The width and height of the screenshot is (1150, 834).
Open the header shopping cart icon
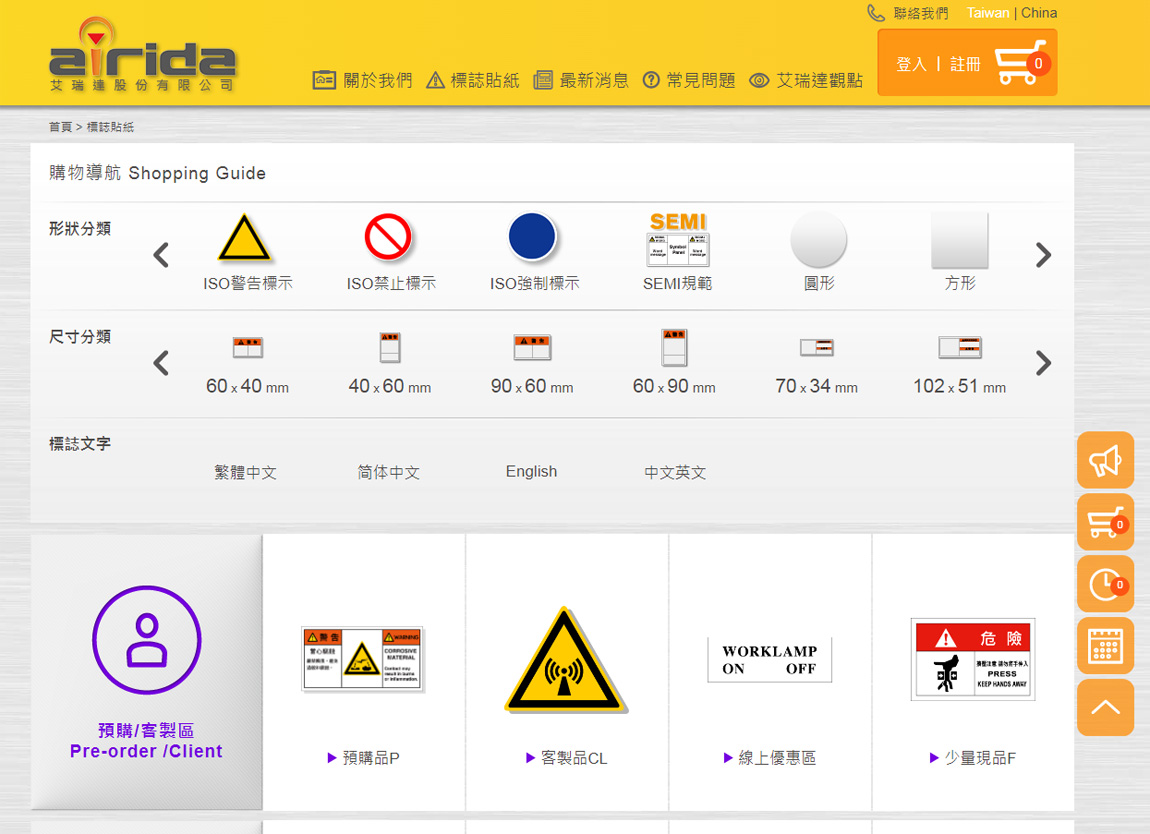point(1021,63)
